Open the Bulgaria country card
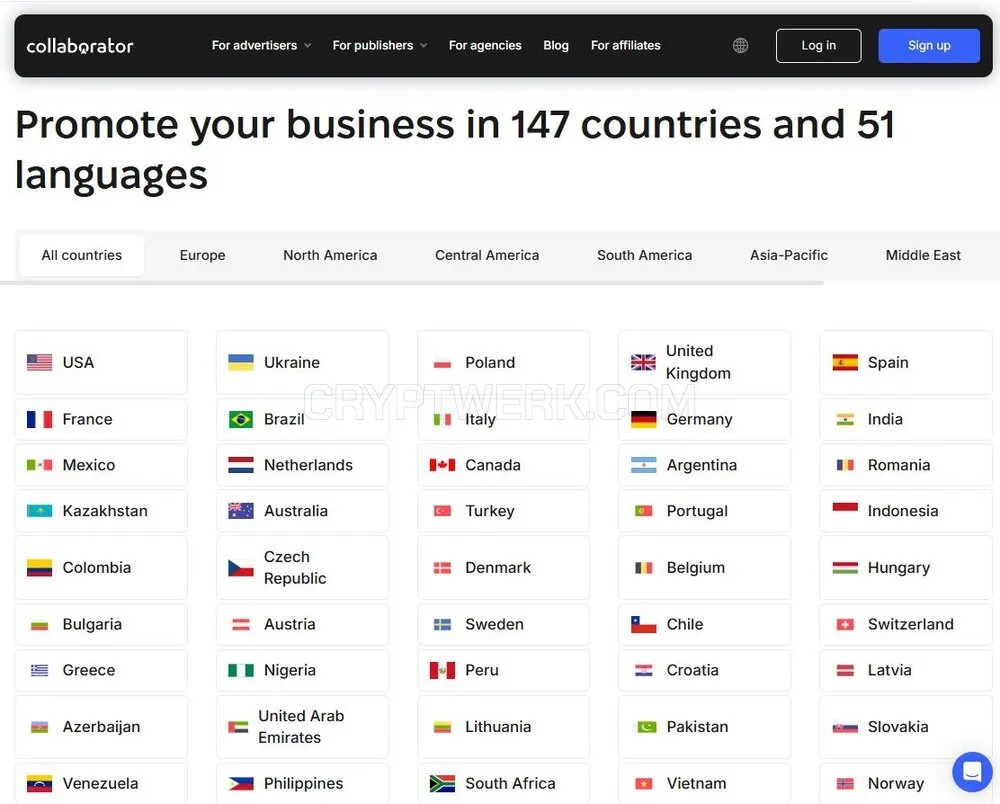The width and height of the screenshot is (1000, 804). click(x=101, y=624)
